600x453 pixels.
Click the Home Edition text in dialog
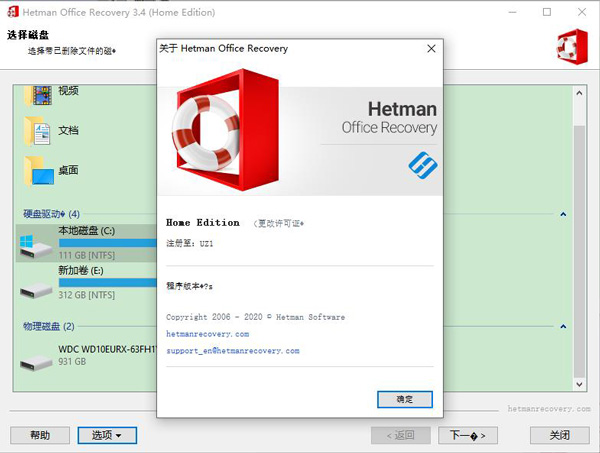coord(203,223)
